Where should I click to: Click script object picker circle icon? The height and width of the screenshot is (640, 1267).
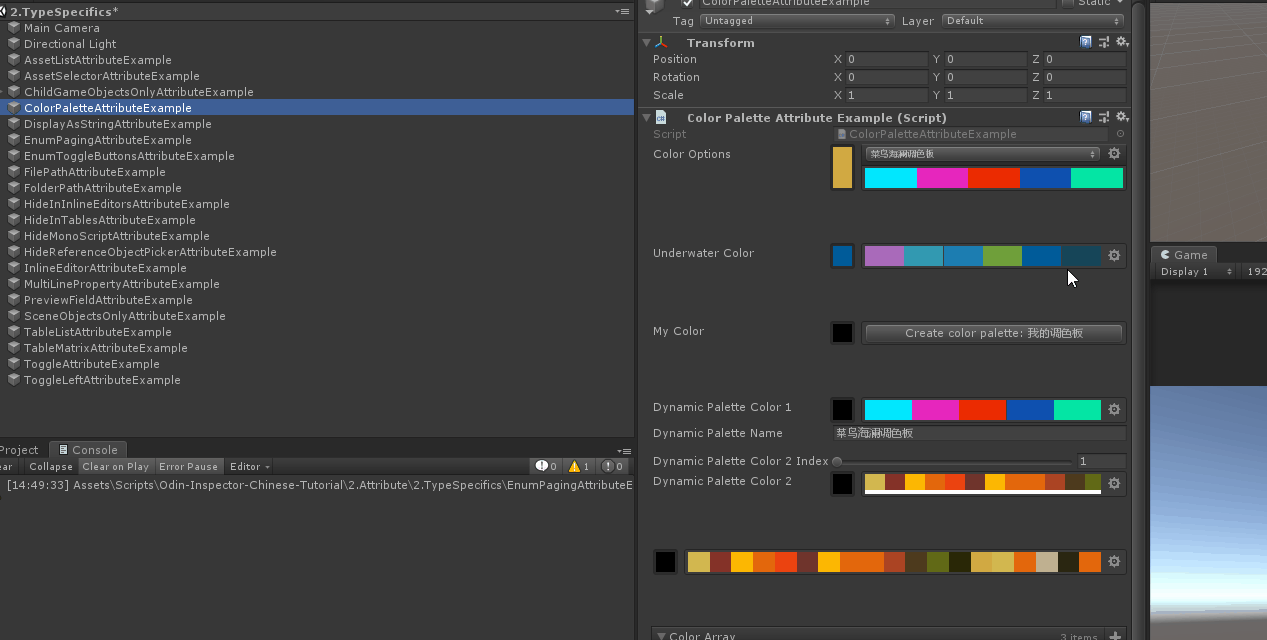1120,134
